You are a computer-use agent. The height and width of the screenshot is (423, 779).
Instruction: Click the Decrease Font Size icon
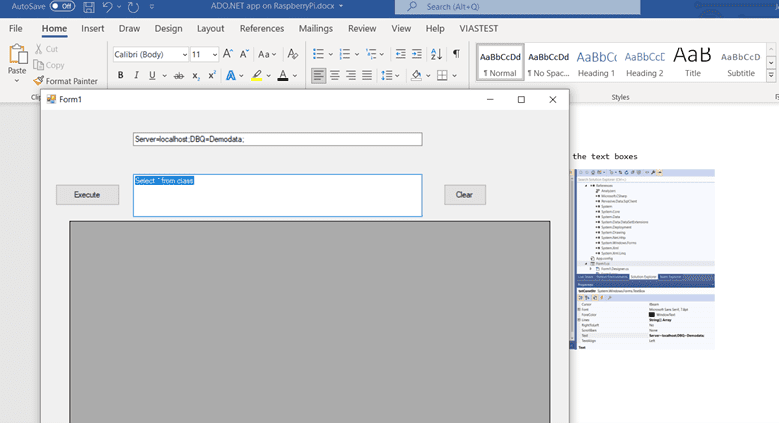pos(244,54)
